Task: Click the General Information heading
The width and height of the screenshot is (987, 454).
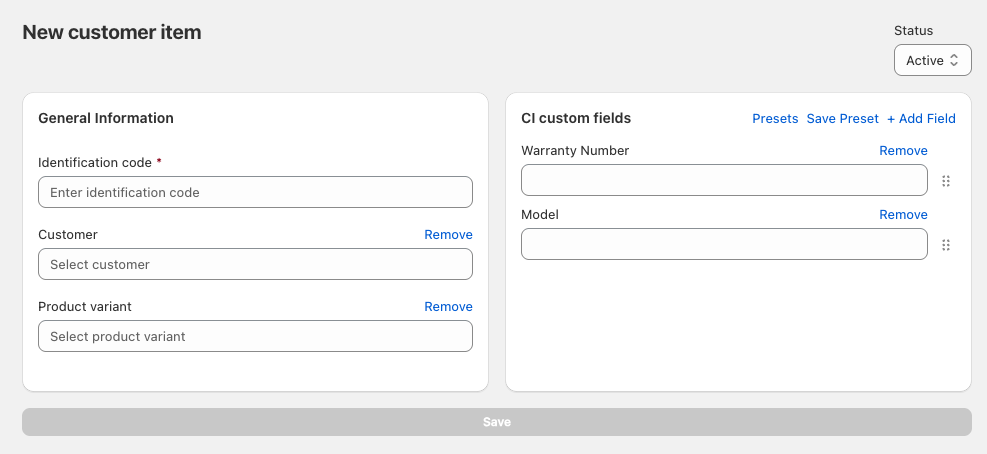Action: tap(106, 118)
